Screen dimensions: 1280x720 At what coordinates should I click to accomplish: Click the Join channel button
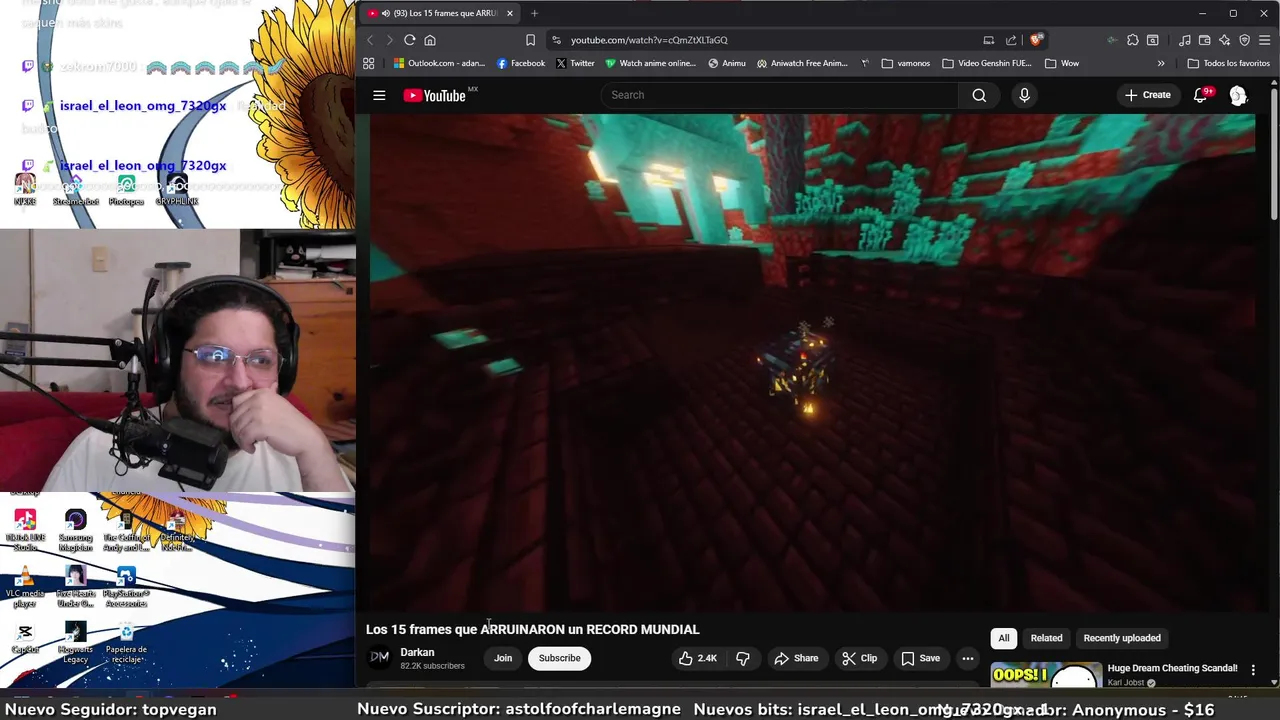coord(503,658)
